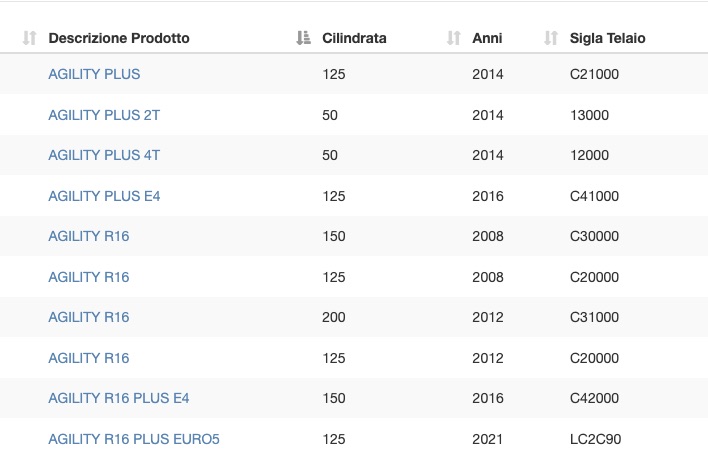Sort table by Sigla Telaio header
This screenshot has height=465, width=708.
point(607,38)
